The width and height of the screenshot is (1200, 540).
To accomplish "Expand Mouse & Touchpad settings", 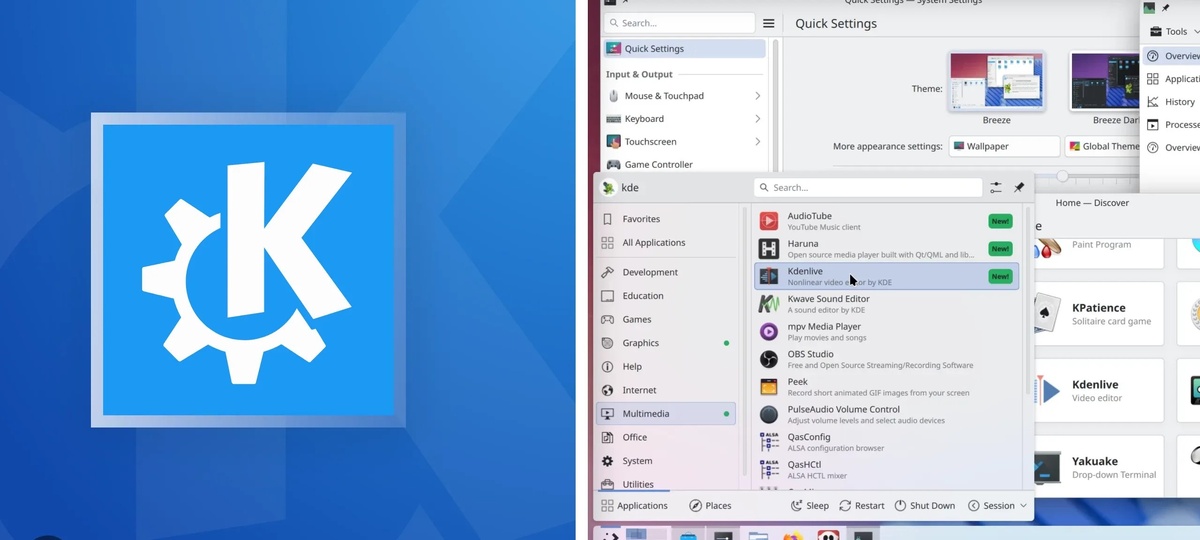I will point(685,96).
